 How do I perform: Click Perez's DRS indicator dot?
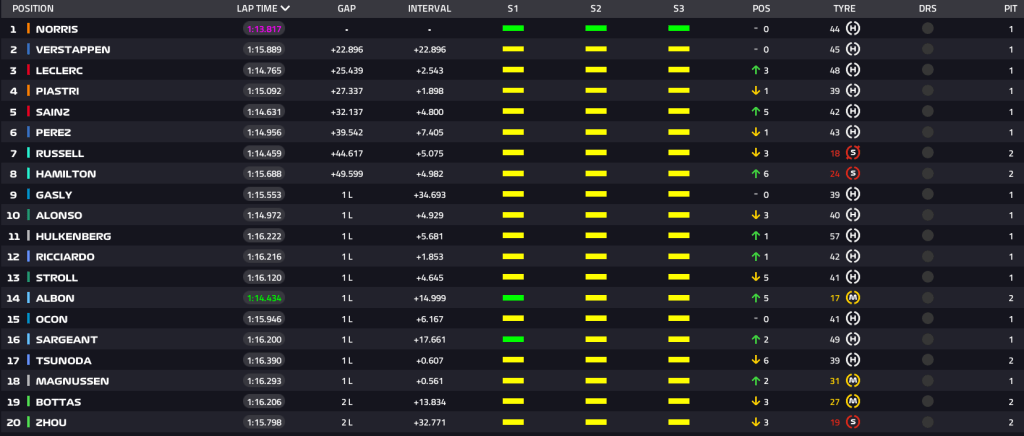pyautogui.click(x=927, y=132)
